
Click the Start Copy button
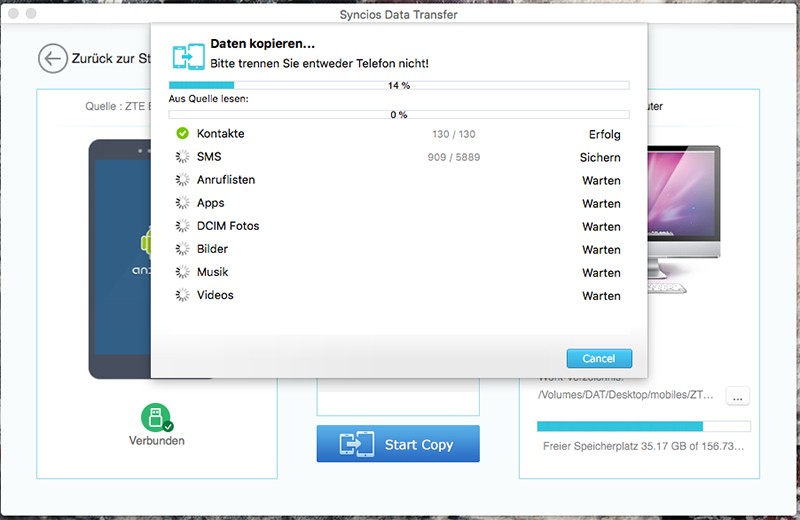(x=398, y=444)
